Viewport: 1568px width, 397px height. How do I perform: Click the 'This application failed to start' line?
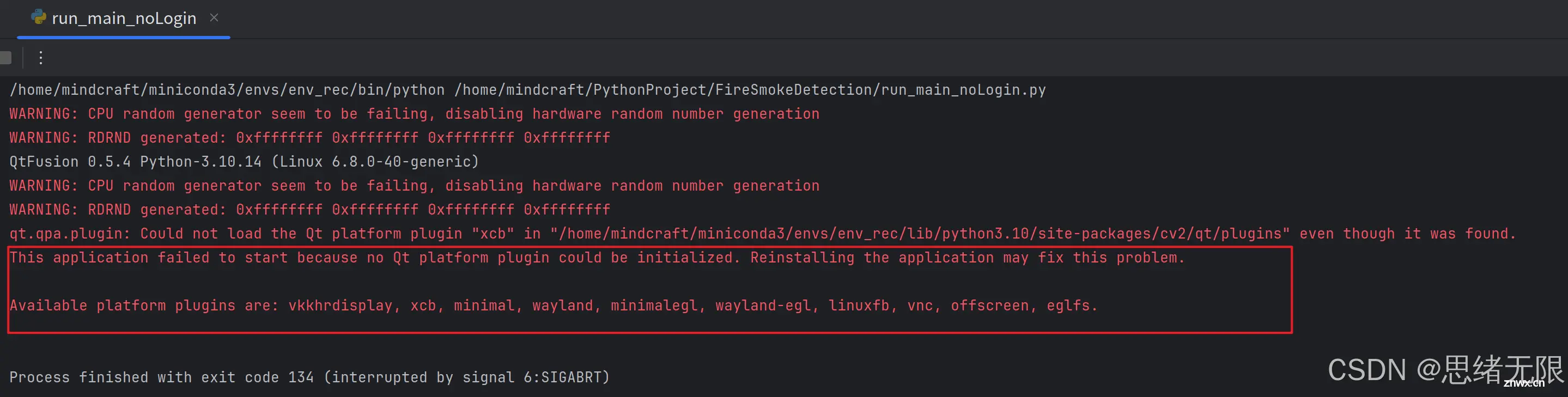(x=597, y=258)
